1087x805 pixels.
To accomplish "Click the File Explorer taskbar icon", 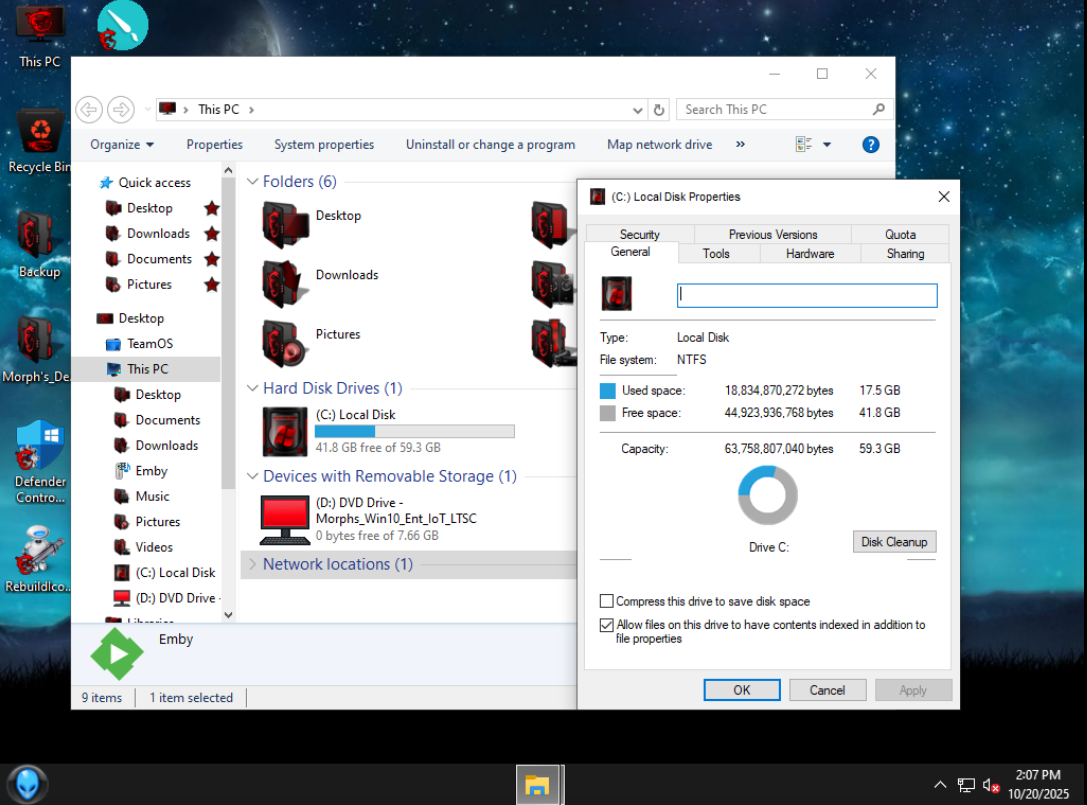I will point(537,785).
